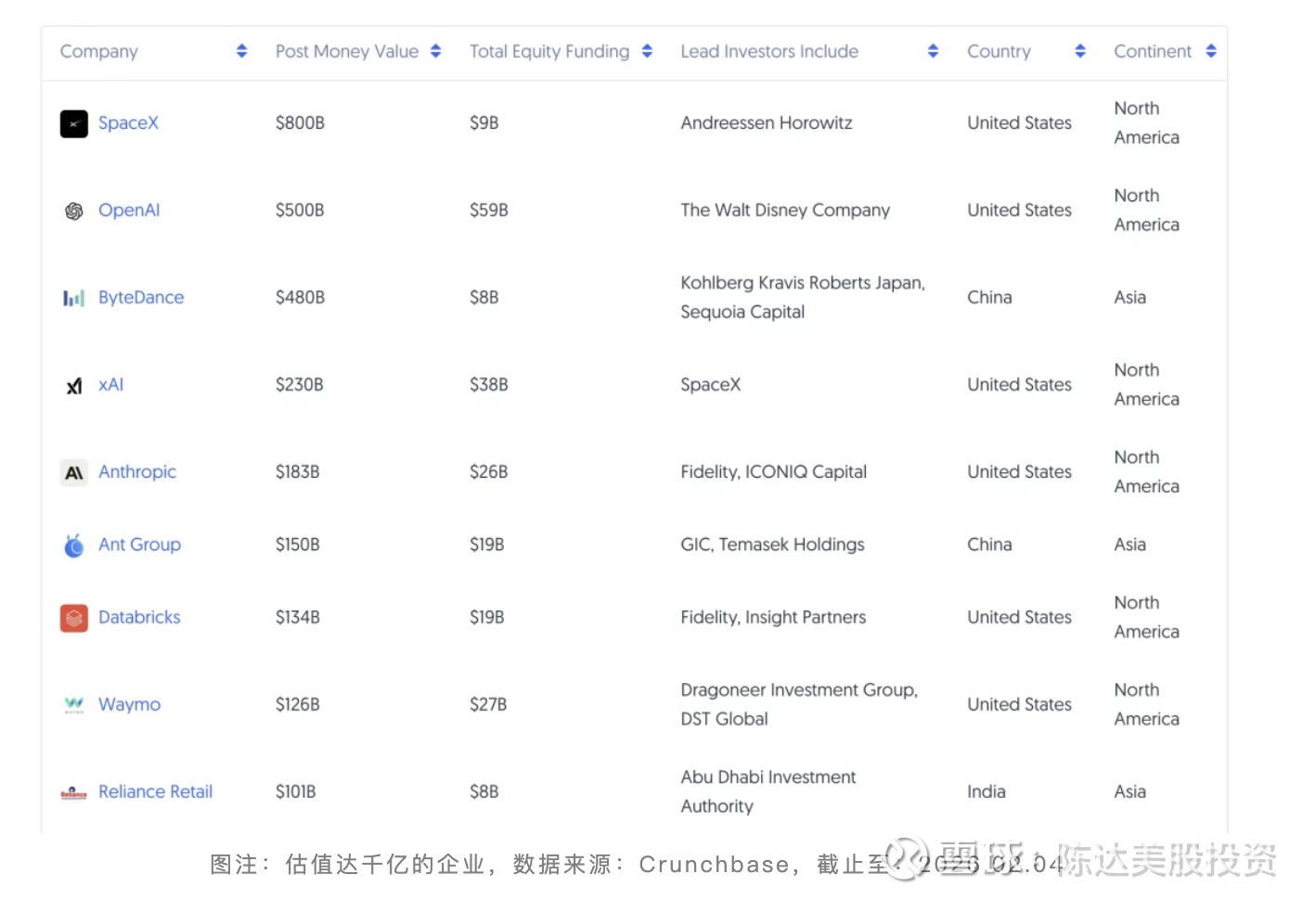
Task: Click the Waymo logo icon
Action: click(x=74, y=705)
